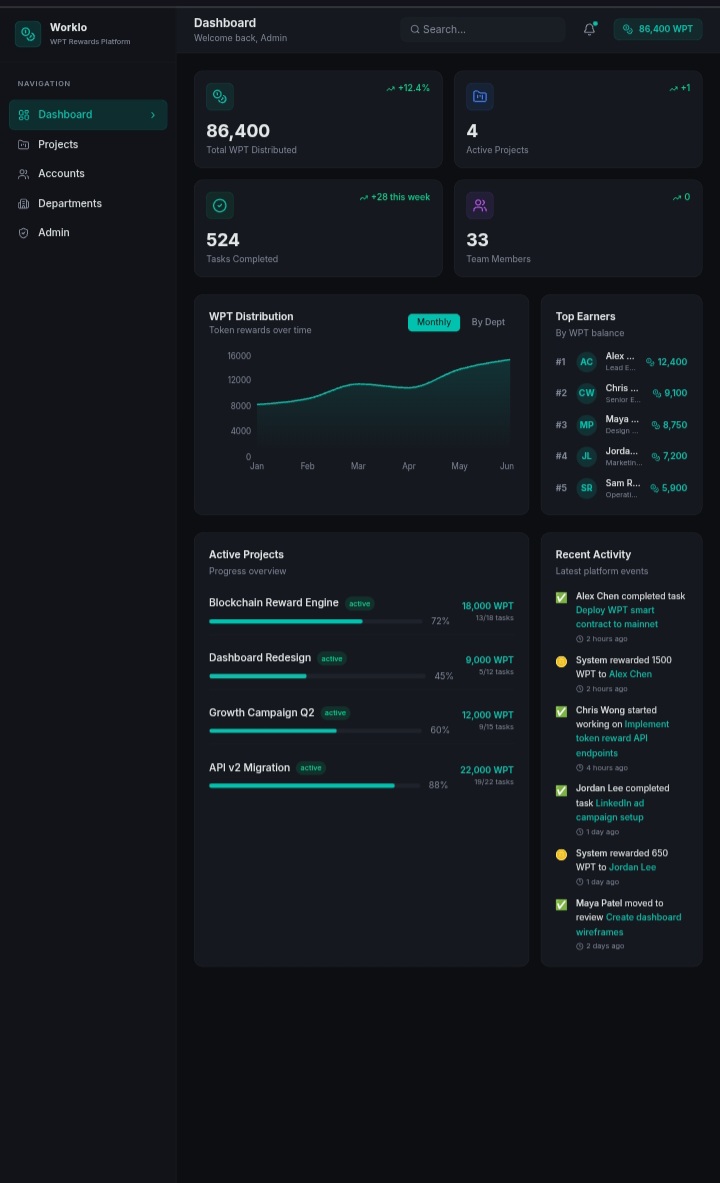Open Projects in the sidebar
Screen dimensions: 720x1183
pyautogui.click(x=88, y=144)
